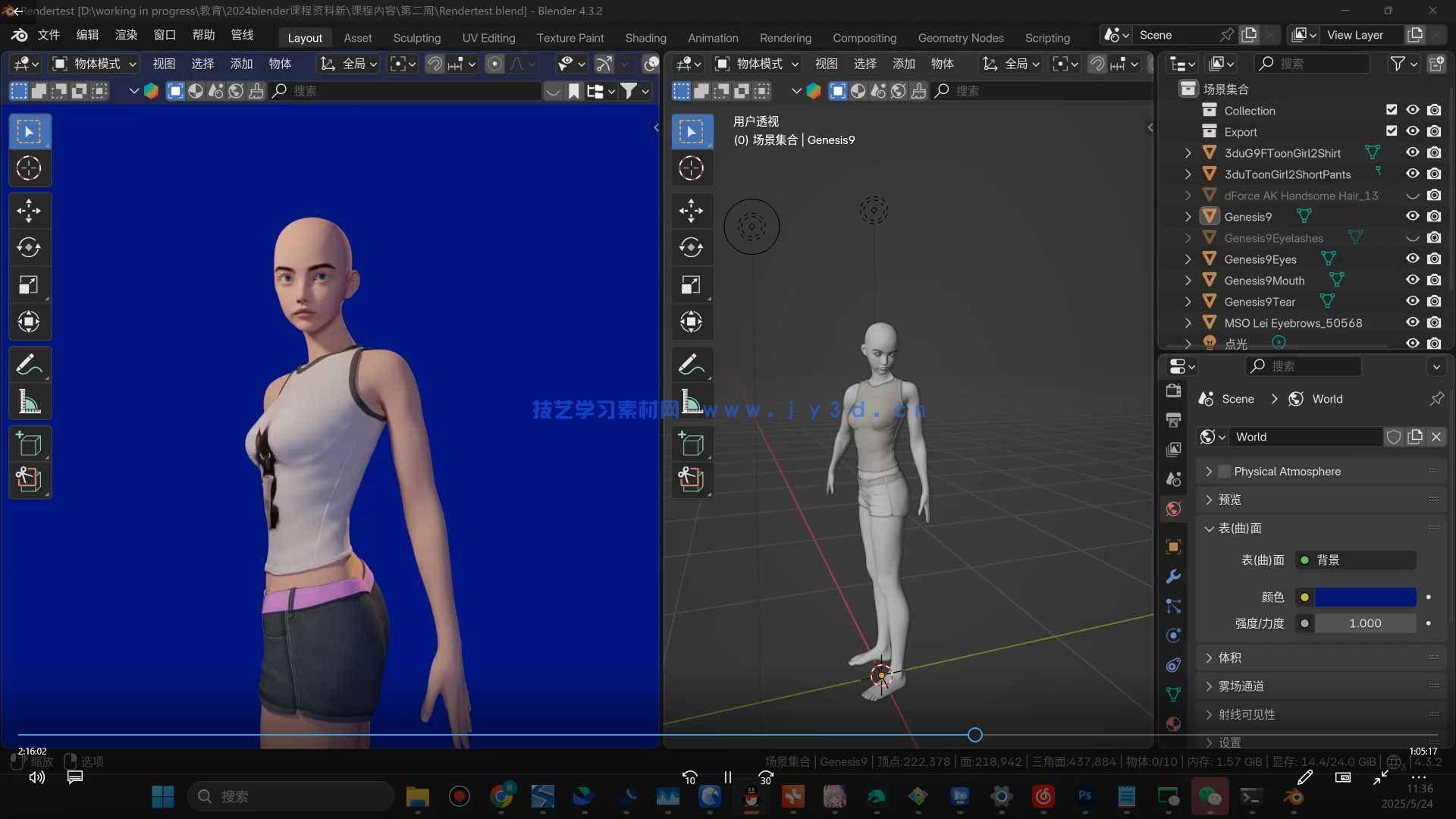Select the Move tool in left viewport

[x=29, y=211]
